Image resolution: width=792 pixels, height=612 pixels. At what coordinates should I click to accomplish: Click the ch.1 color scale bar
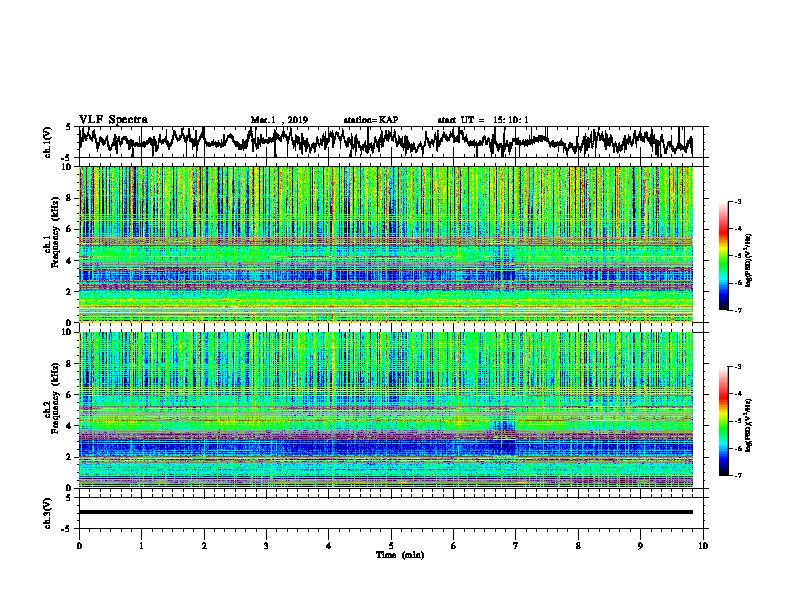coord(724,255)
